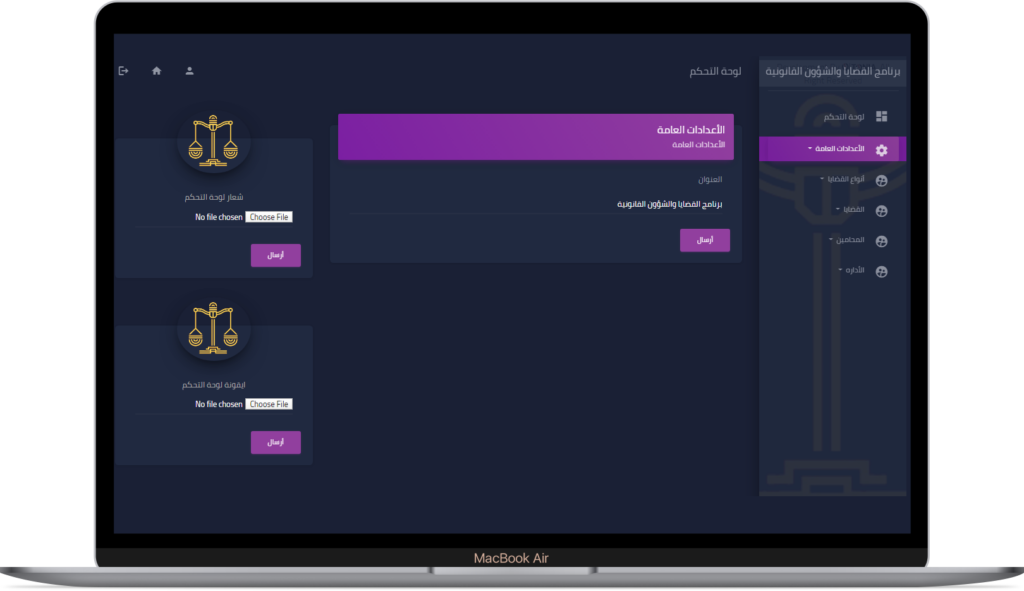
Task: Click the upper scales logo thumbnail
Action: tap(215, 140)
